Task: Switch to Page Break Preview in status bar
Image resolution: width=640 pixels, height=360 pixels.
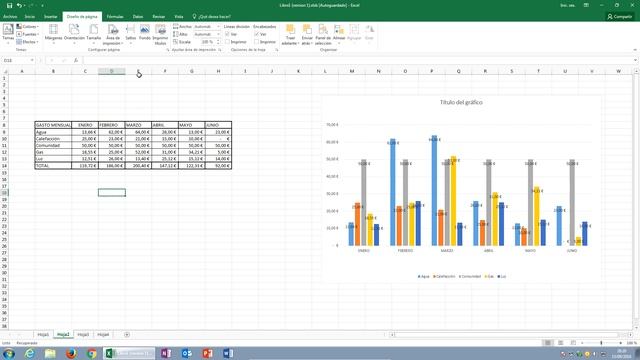Action: pos(573,343)
